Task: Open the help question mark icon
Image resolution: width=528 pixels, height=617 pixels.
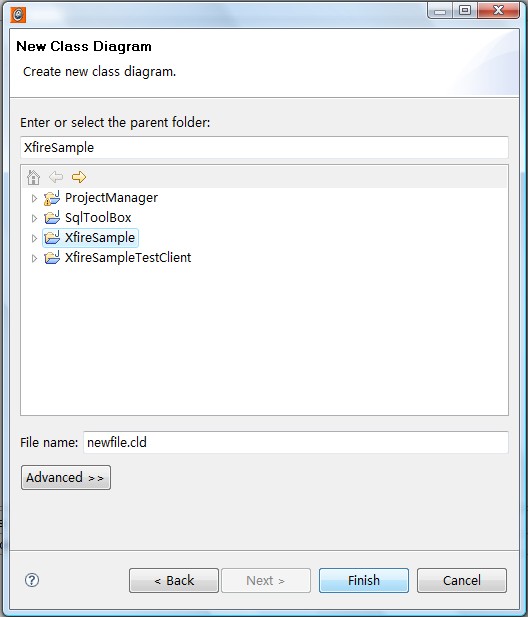Action: (32, 580)
